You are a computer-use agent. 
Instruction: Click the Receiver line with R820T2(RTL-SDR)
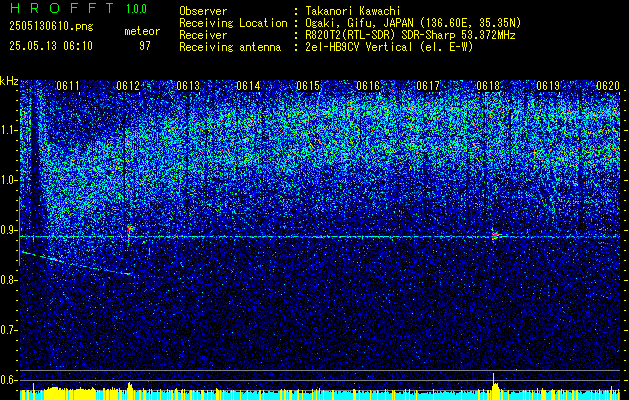point(347,35)
